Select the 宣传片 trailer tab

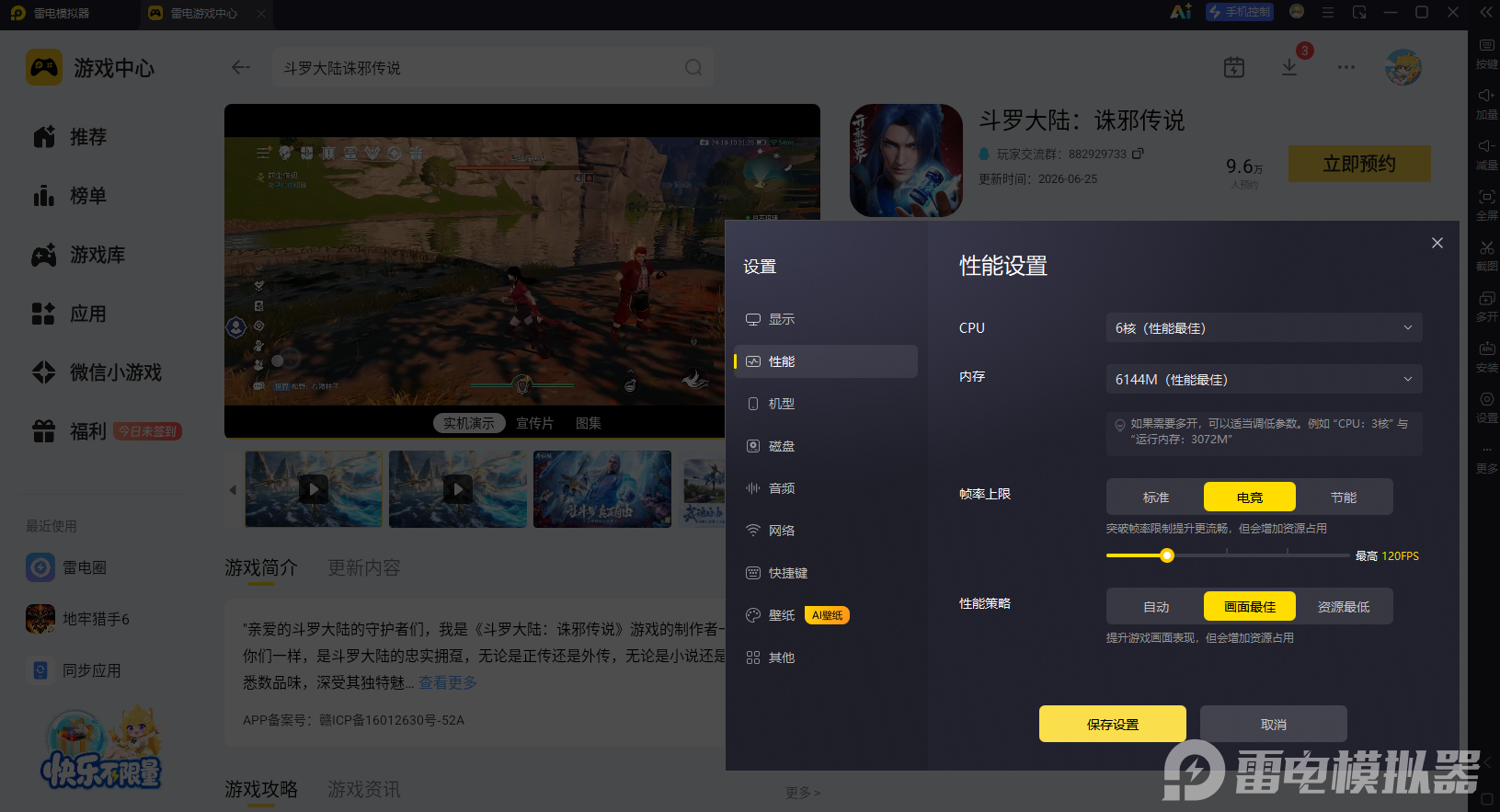pos(534,423)
